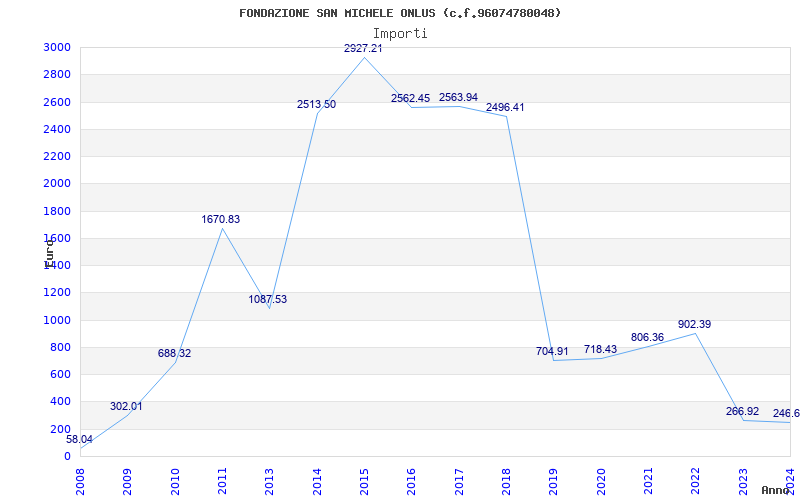Click the x-axis year 2017
This screenshot has height=500, width=800.
point(459,482)
